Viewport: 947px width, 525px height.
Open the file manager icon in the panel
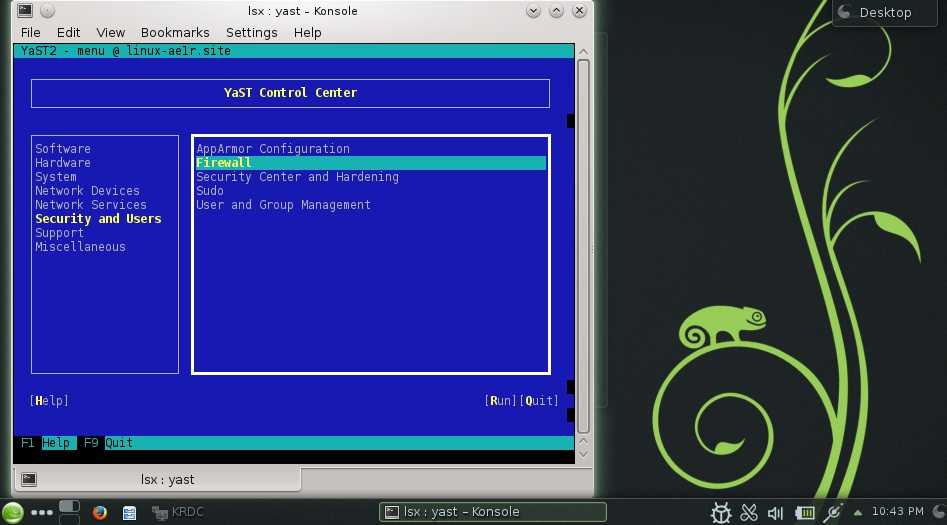click(129, 513)
